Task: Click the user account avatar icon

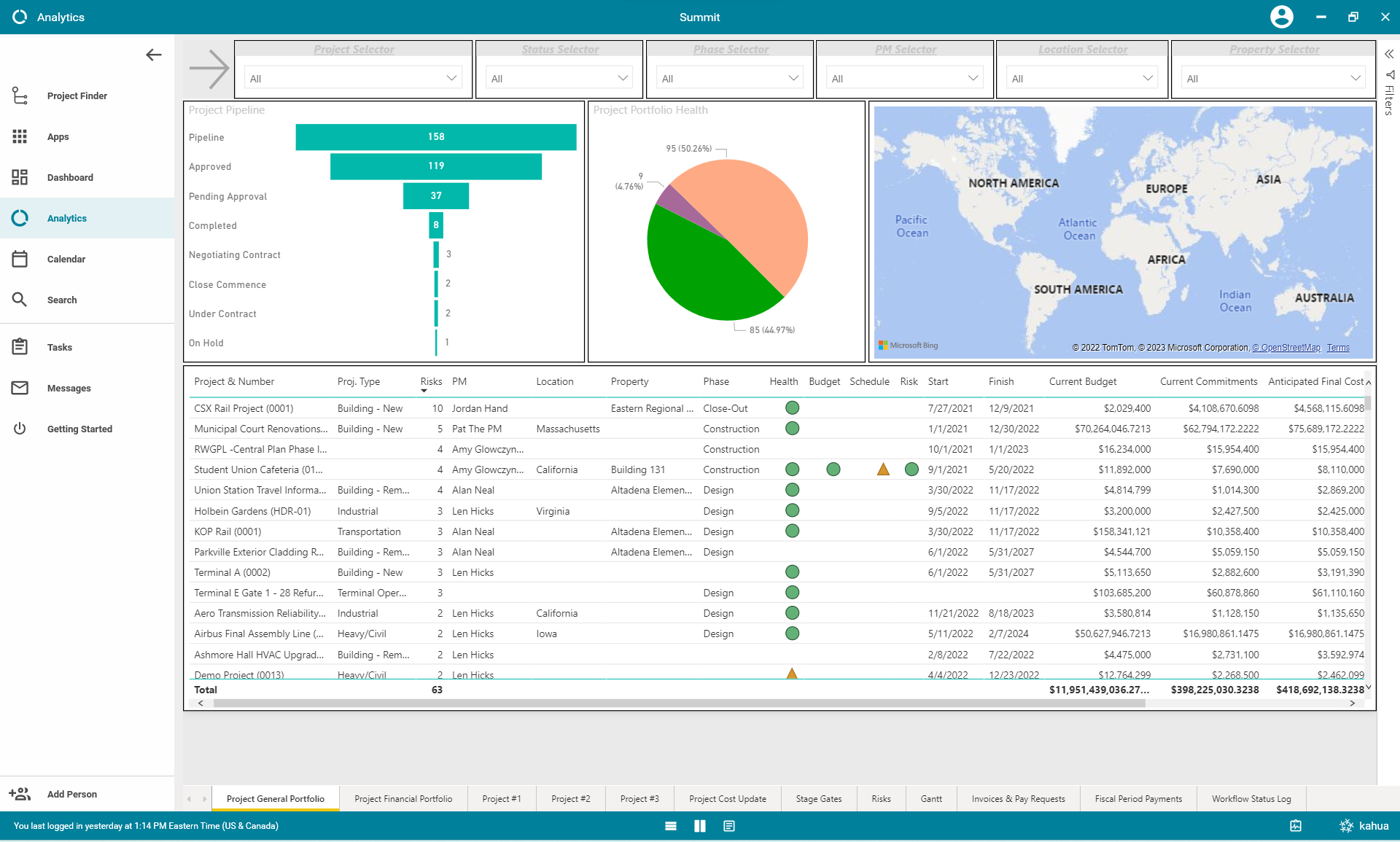Action: click(1281, 17)
